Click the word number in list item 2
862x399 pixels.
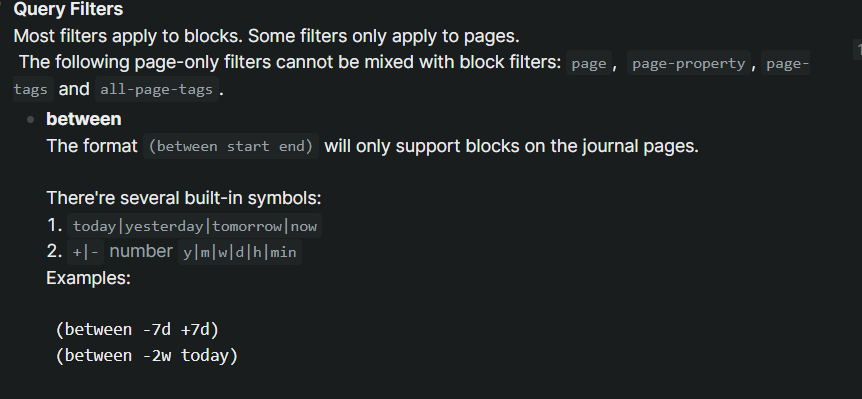click(x=141, y=251)
